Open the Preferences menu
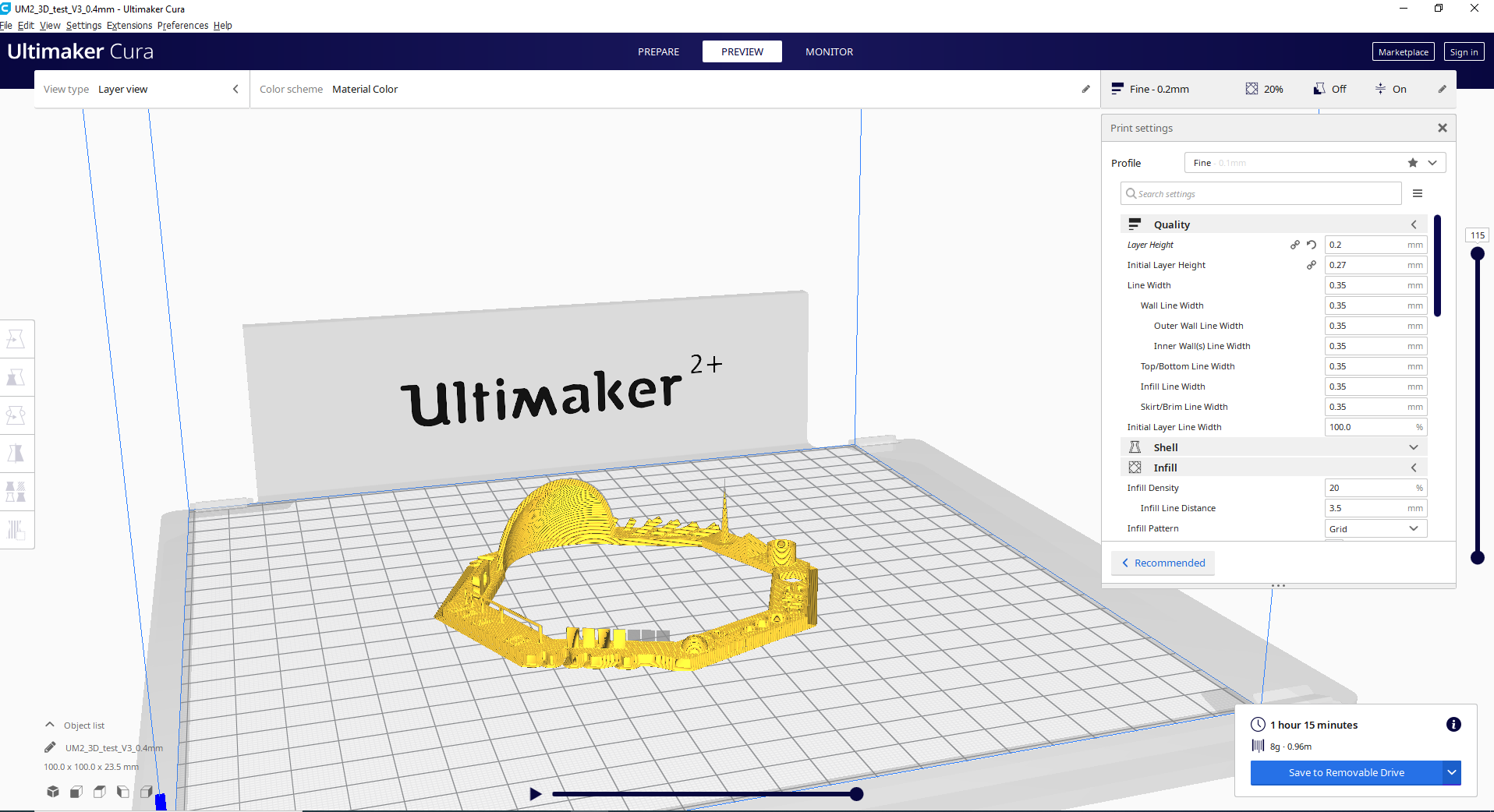Viewport: 1494px width, 812px height. point(182,26)
